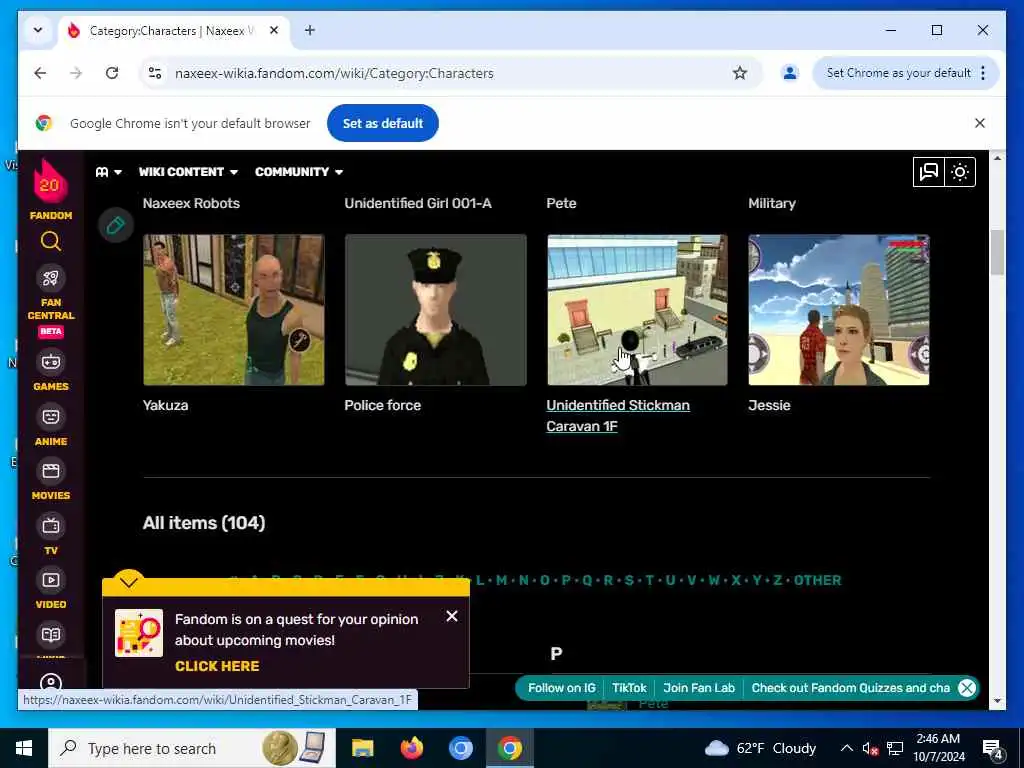Open the Windows Start menu
The width and height of the screenshot is (1024, 768).
[x=24, y=748]
